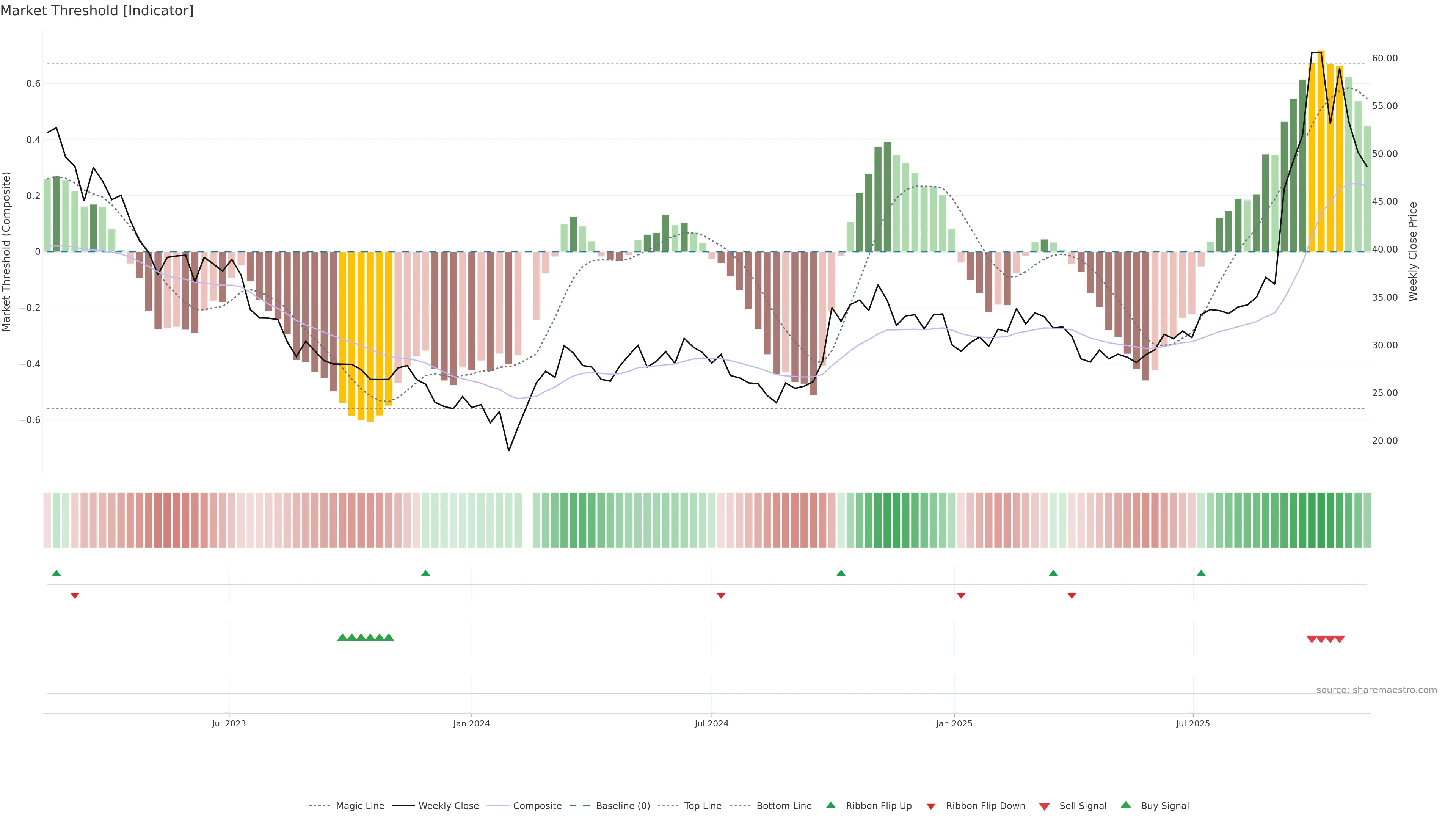This screenshot has width=1456, height=819.
Task: Click the Baseline (0) legend label
Action: click(623, 806)
